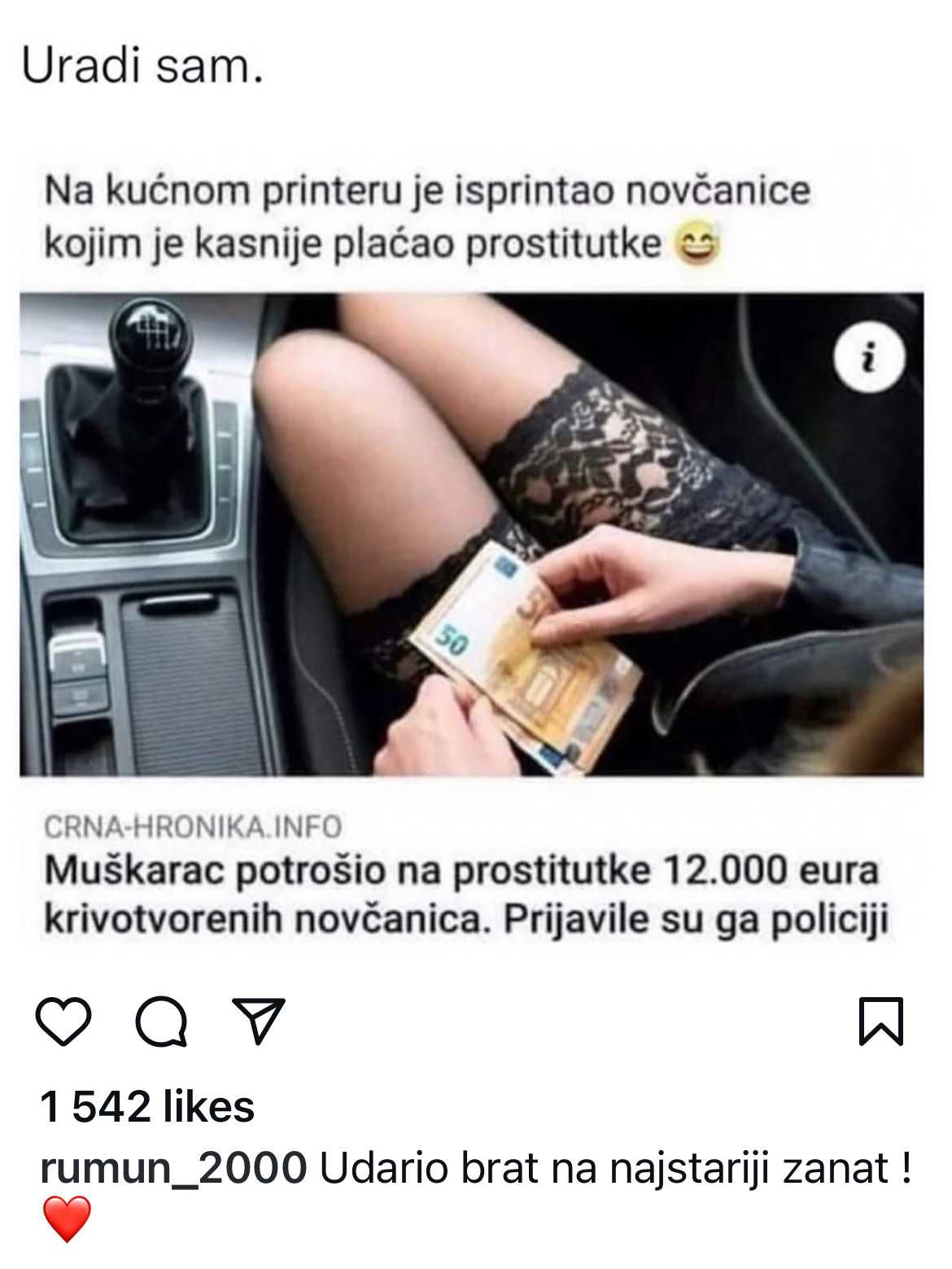
Task: Share the post with paper plane icon
Action: (259, 1020)
